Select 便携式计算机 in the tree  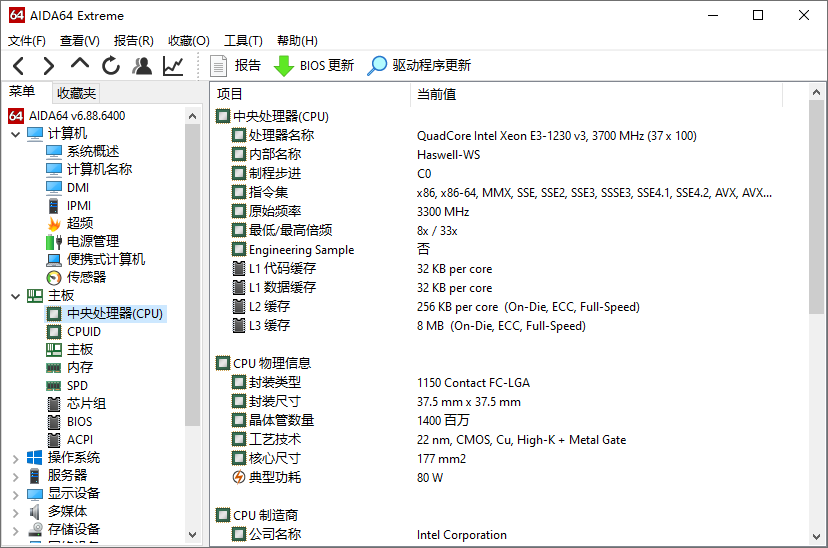coord(96,259)
